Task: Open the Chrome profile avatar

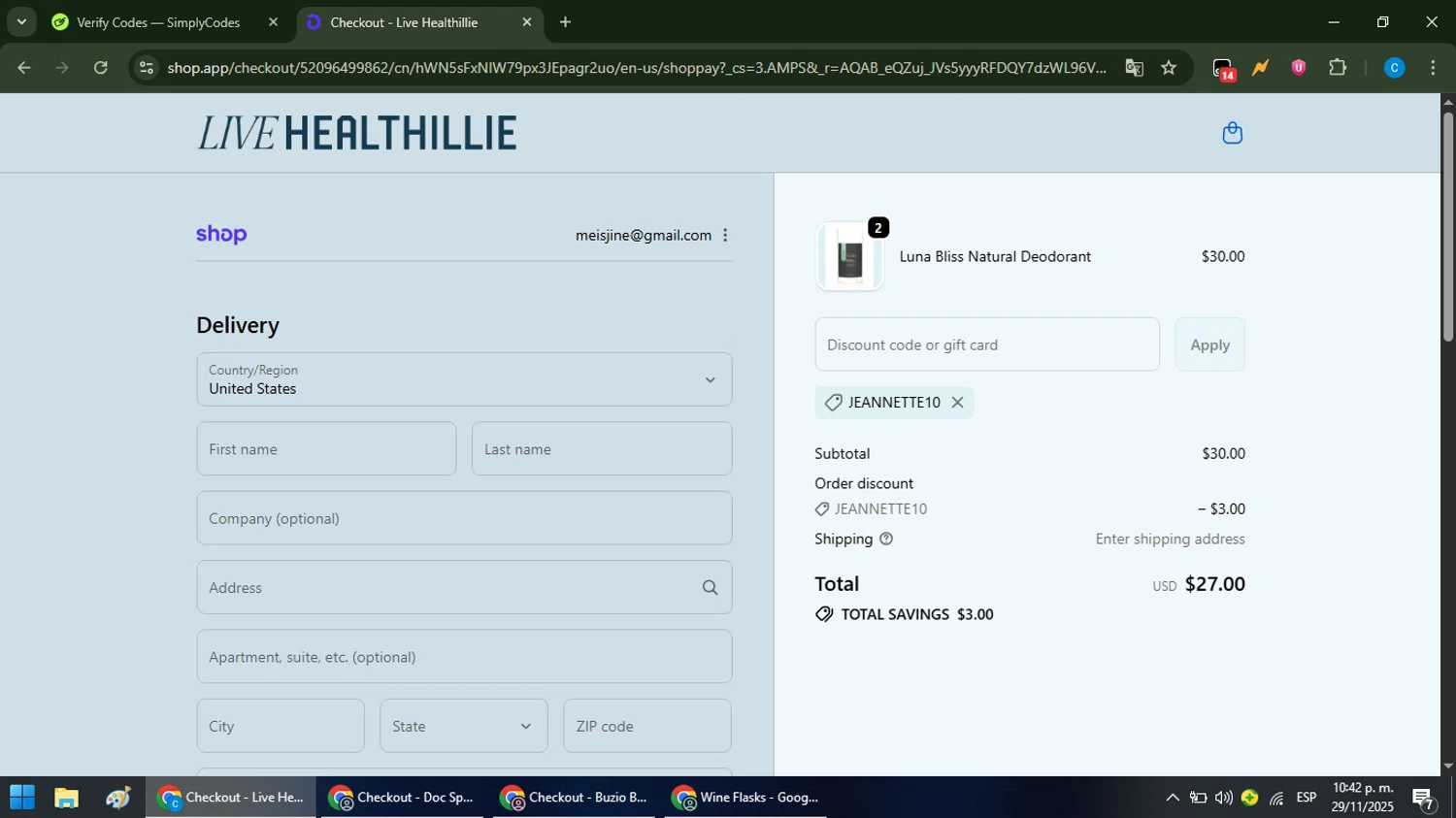Action: [x=1394, y=68]
